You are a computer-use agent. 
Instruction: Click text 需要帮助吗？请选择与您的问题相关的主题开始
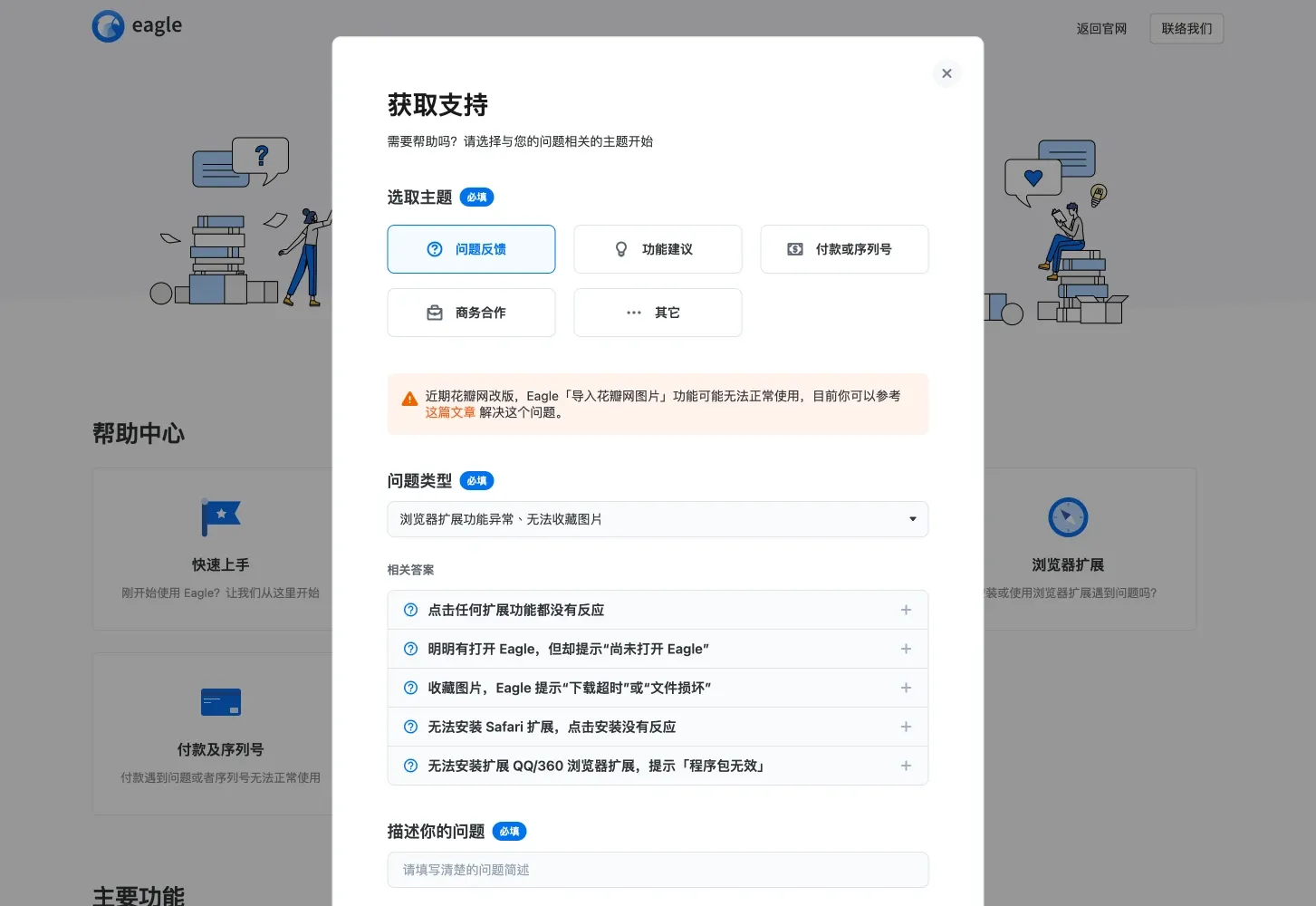click(x=520, y=141)
